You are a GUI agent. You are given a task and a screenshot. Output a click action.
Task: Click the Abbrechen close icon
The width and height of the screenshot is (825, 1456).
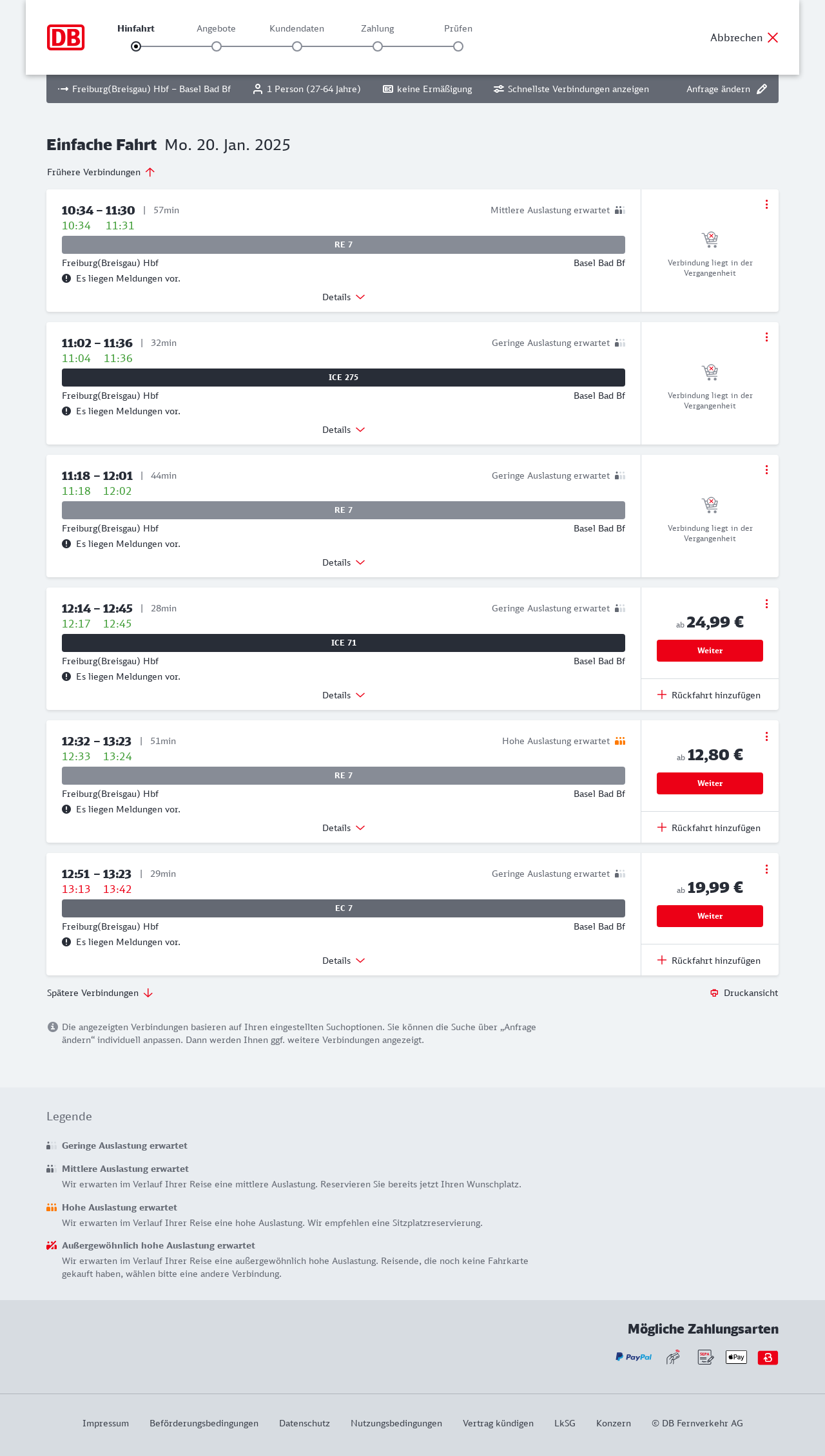tap(773, 37)
